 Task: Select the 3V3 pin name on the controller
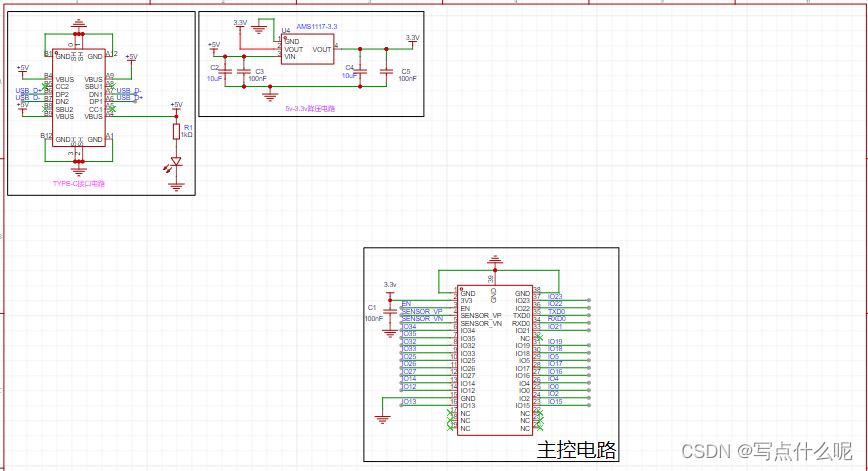467,301
